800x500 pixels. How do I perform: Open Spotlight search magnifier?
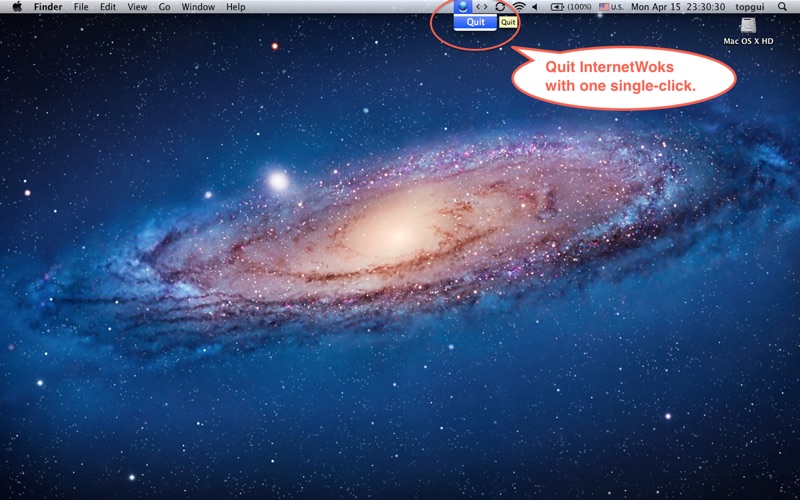click(x=783, y=7)
